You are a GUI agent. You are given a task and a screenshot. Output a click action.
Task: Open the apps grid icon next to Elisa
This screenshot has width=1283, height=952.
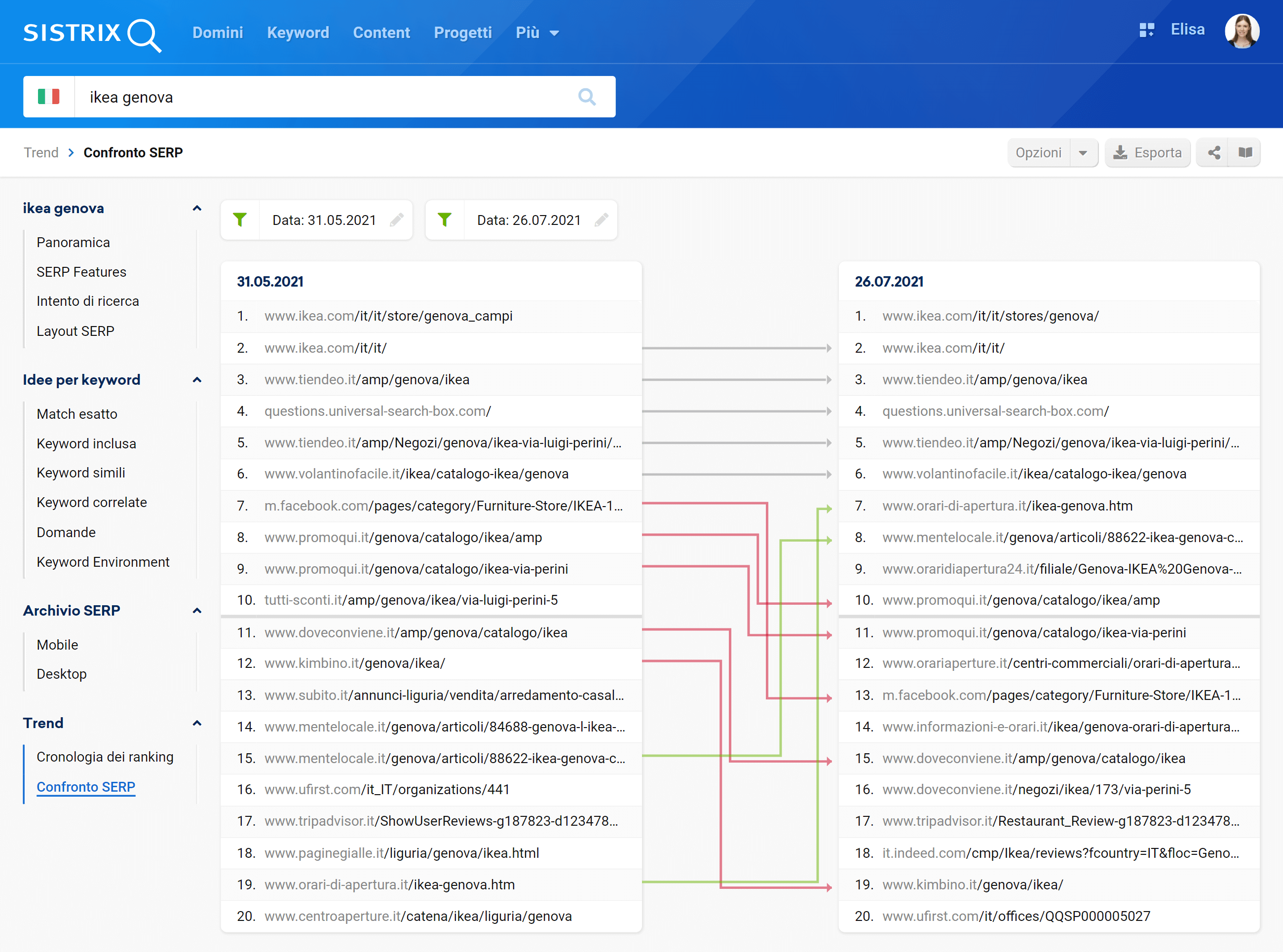(1146, 30)
